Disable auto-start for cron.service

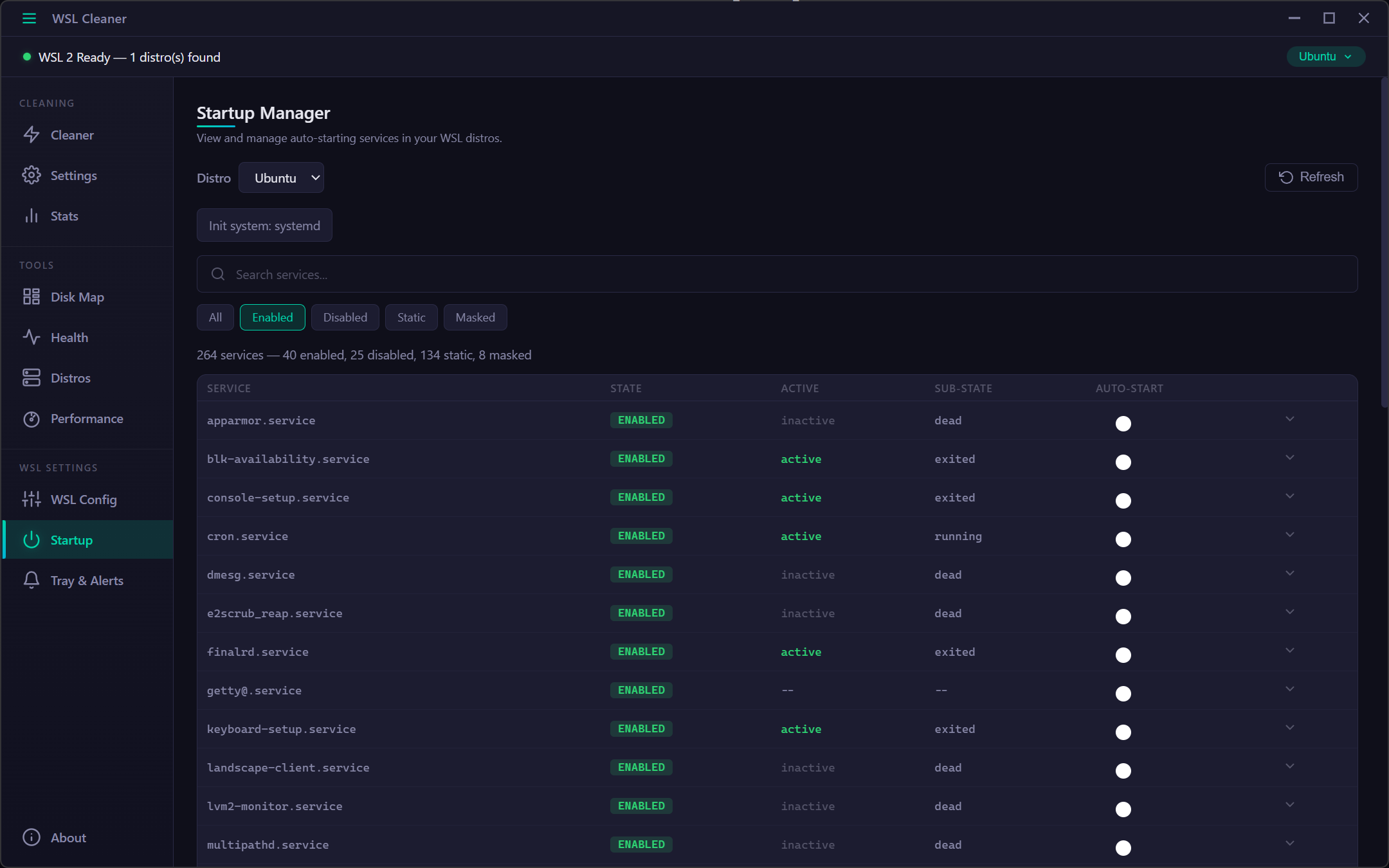tap(1122, 540)
